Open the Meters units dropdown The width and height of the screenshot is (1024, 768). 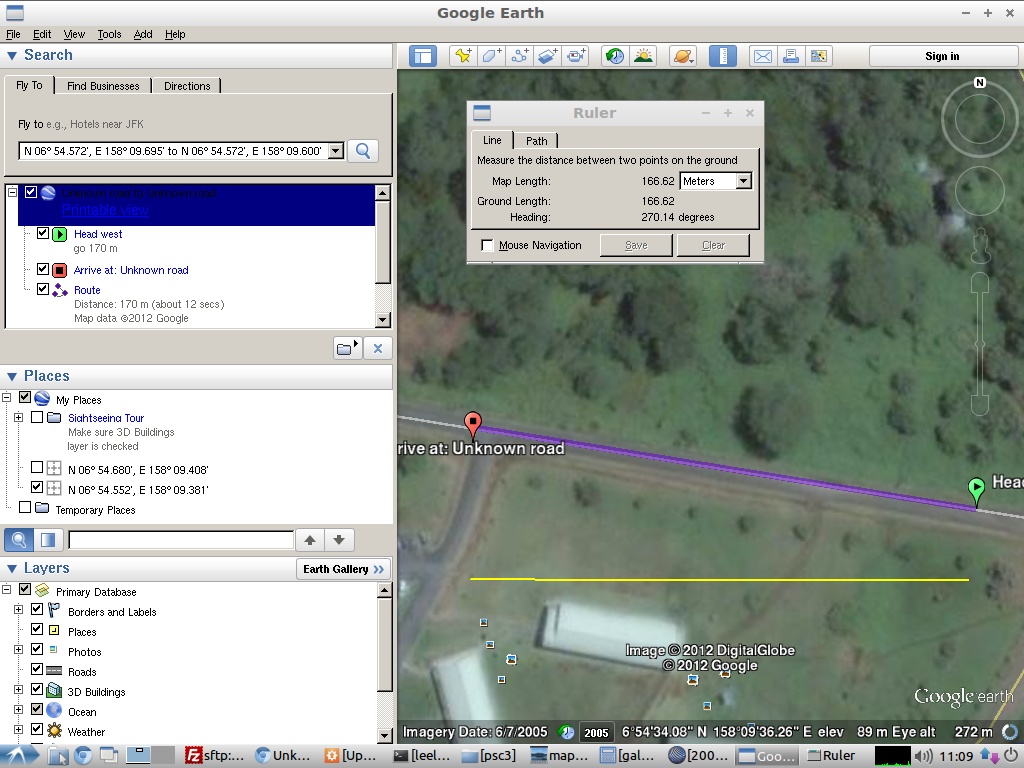(x=744, y=182)
